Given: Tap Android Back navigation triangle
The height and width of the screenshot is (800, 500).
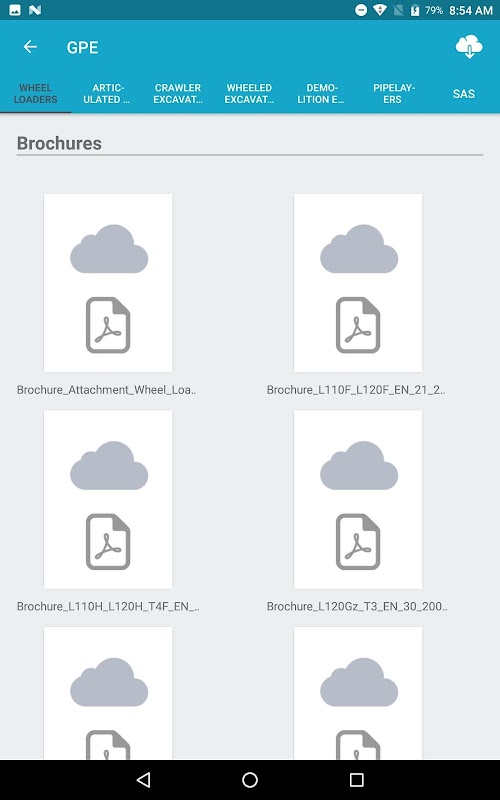Looking at the screenshot, I should click(143, 780).
